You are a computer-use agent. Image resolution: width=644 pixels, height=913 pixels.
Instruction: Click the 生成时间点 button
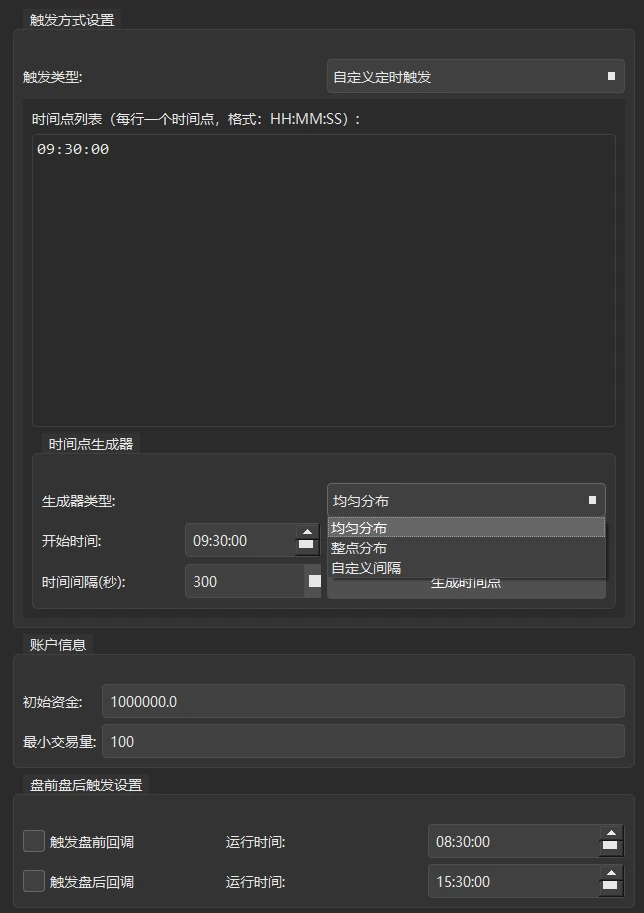click(x=466, y=587)
